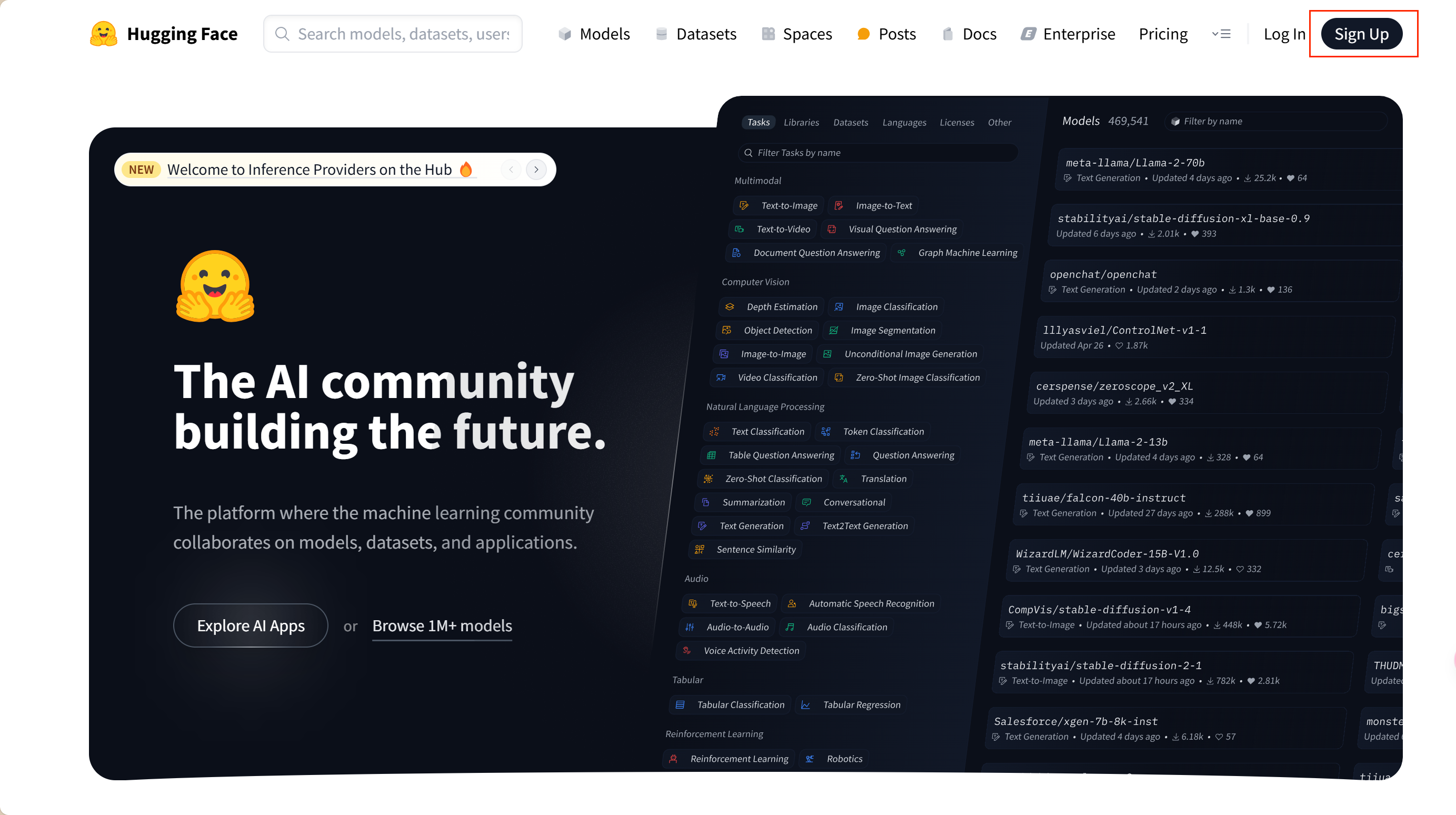
Task: Open stabilityai/stable-diffusion-2-1 model card
Action: 1172,672
